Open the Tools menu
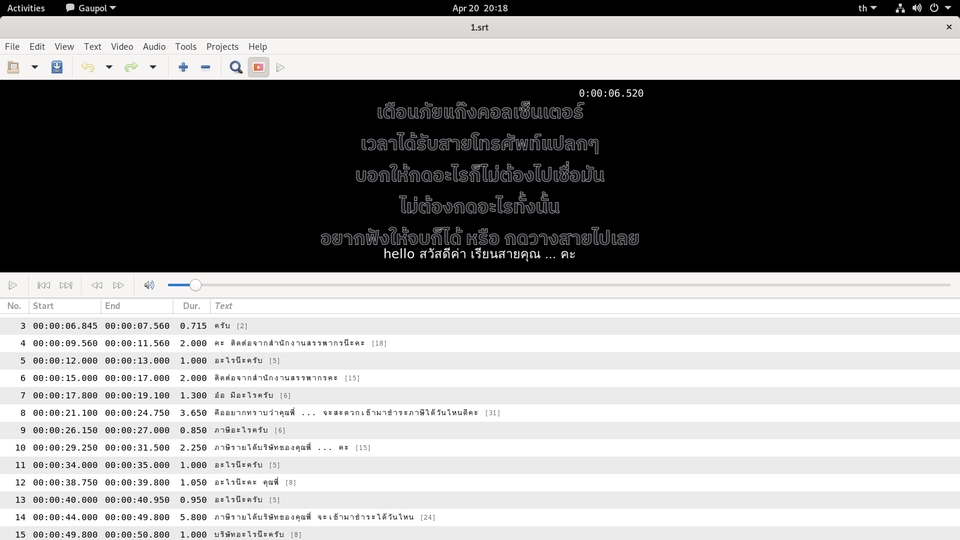This screenshot has width=960, height=540. pos(186,47)
